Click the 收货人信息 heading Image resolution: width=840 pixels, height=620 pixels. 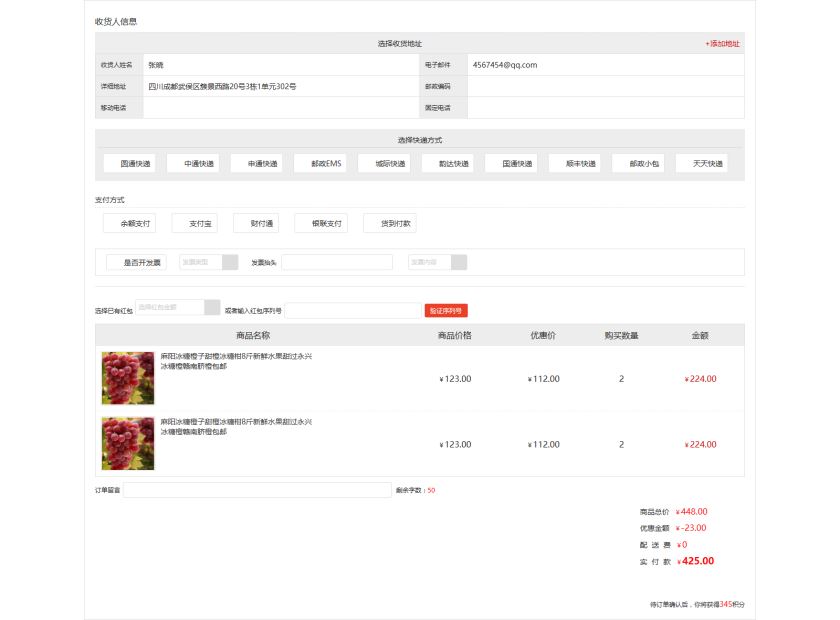coord(116,21)
